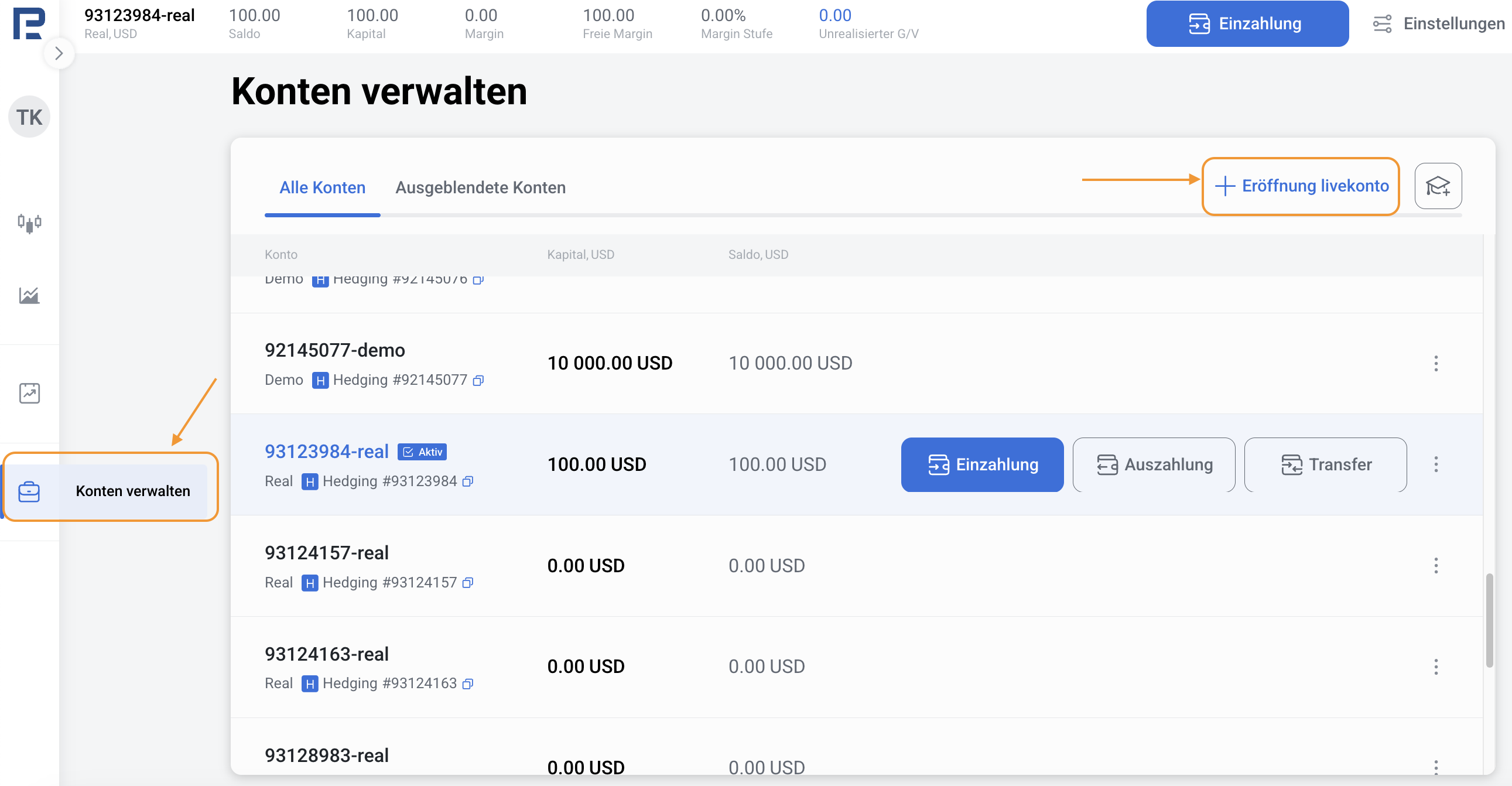Screen dimensions: 1512x786
Task: Open three-dot menu for 93124163-real
Action: click(x=1436, y=667)
